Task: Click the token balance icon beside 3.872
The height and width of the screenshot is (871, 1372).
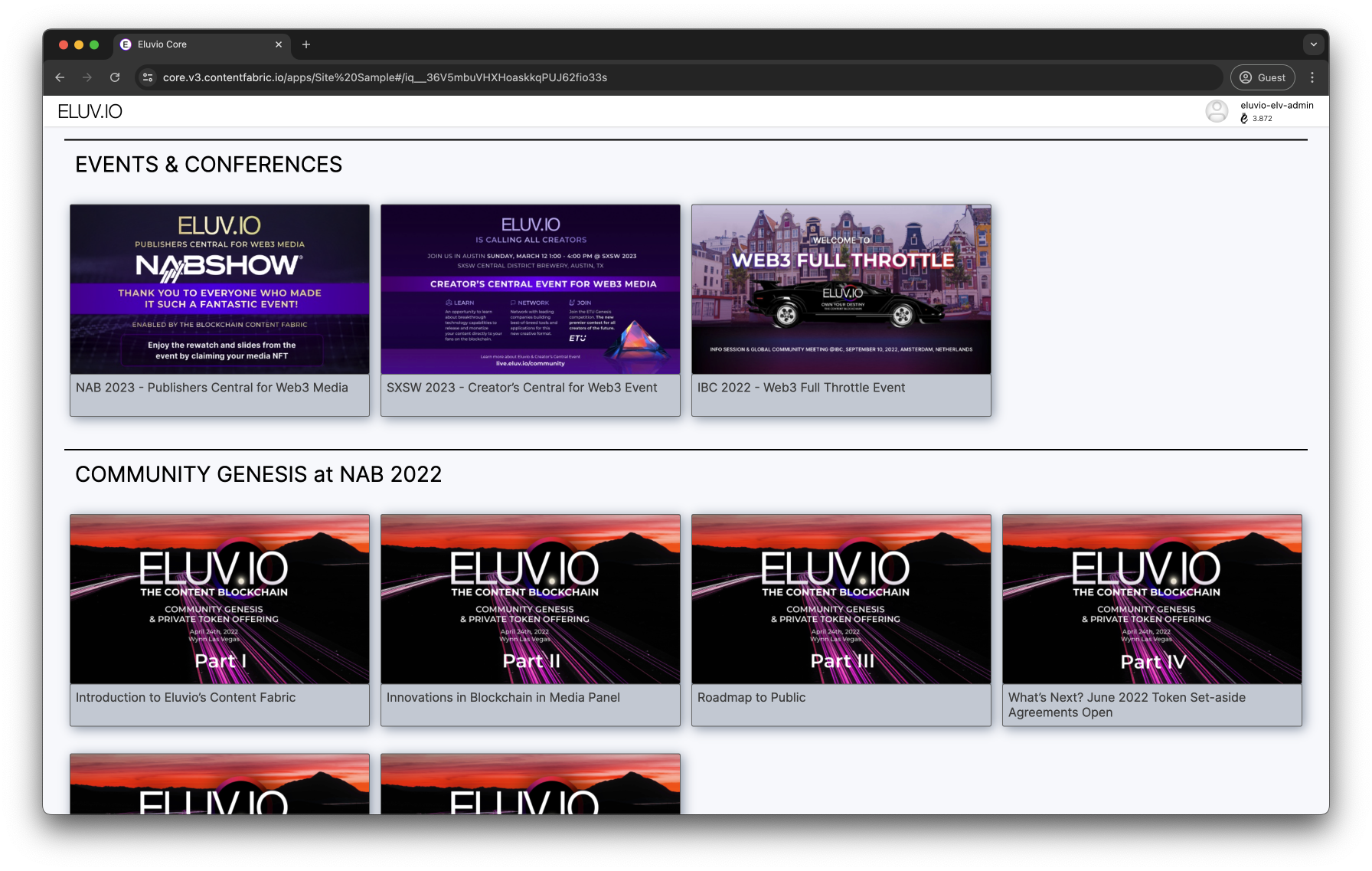Action: coord(1244,119)
